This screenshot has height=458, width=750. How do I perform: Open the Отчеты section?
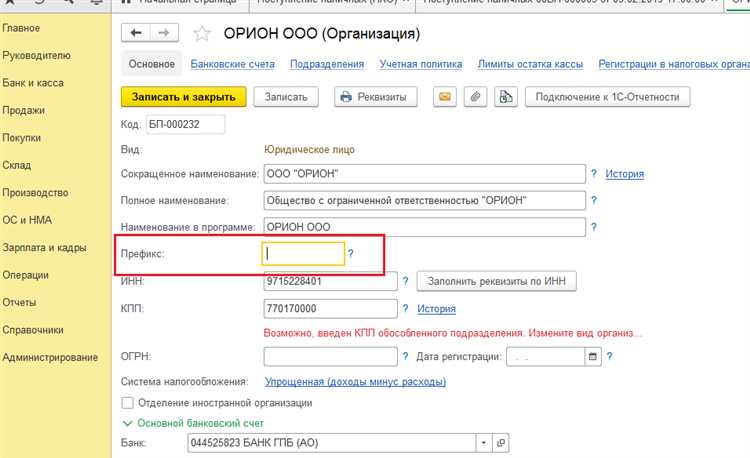tap(19, 303)
